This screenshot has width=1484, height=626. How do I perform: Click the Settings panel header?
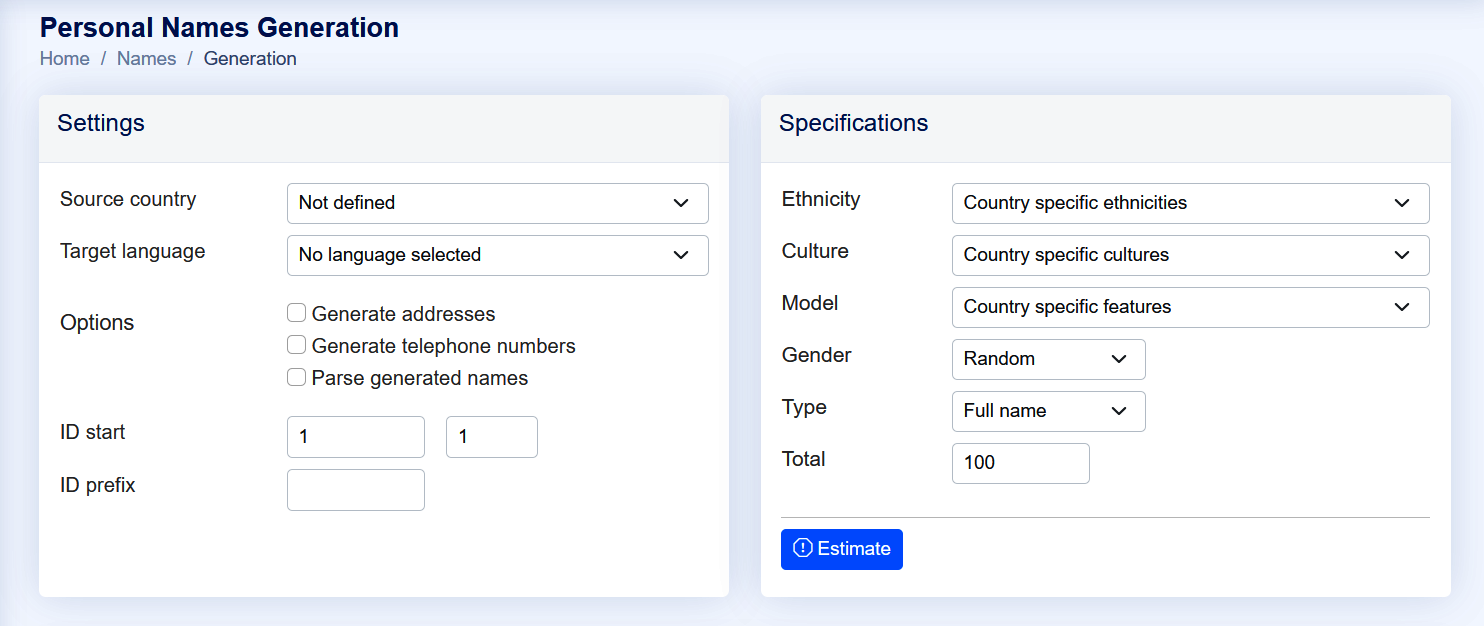384,128
